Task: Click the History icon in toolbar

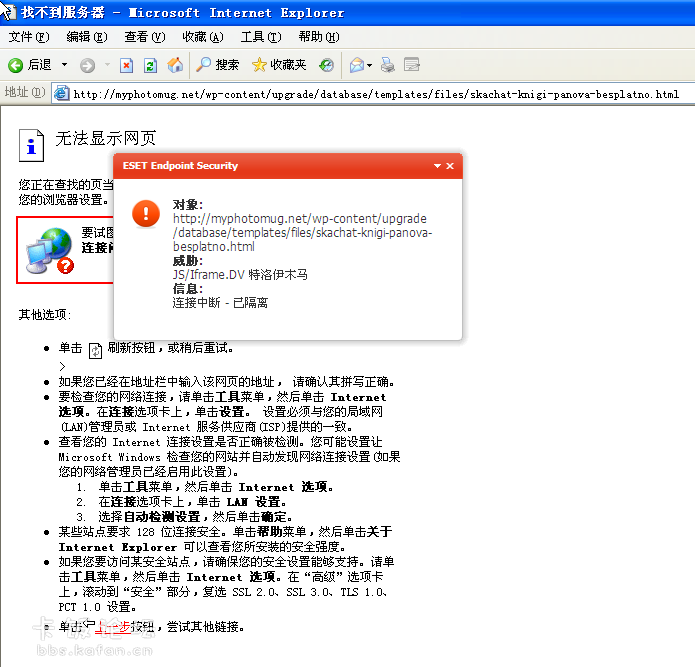Action: pyautogui.click(x=326, y=65)
